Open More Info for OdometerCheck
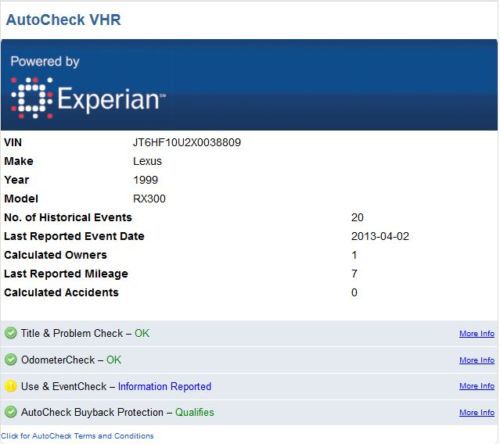The height and width of the screenshot is (444, 500). click(x=477, y=360)
